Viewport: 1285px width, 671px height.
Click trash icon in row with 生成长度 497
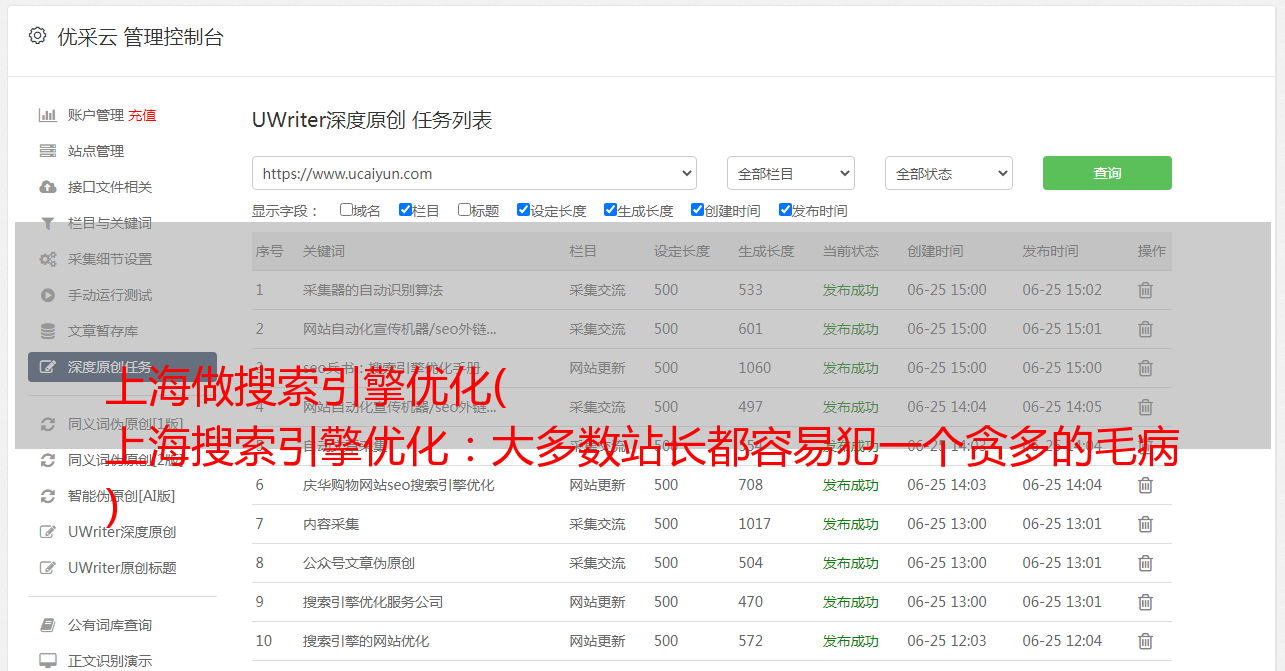[x=1145, y=407]
